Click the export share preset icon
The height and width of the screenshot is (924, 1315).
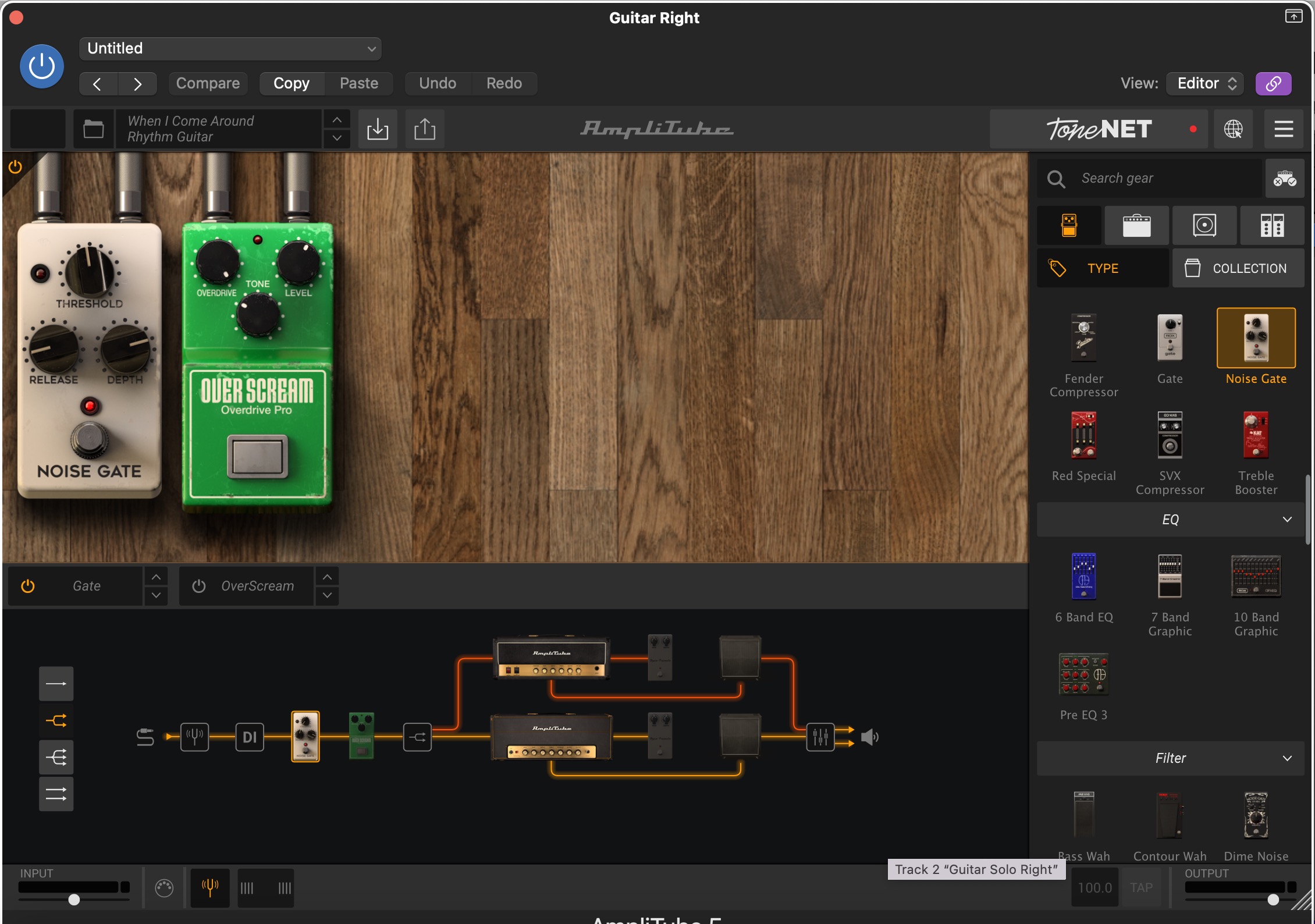(425, 129)
